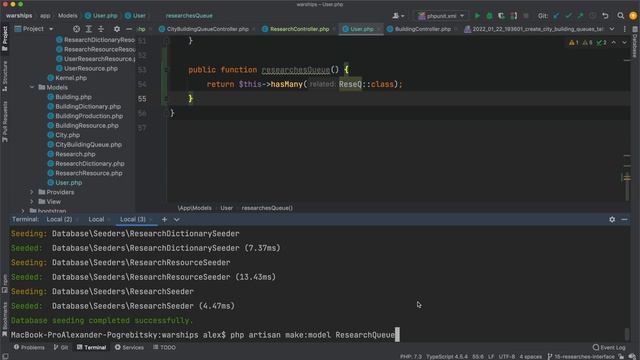Click the green Debug bug icon
Screen dimensions: 640x360
[x=489, y=16]
